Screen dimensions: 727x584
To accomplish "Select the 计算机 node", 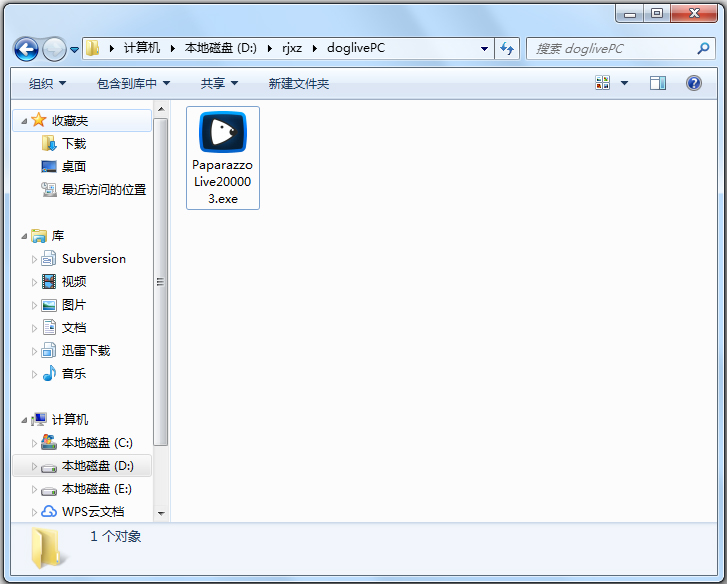I will pos(70,420).
